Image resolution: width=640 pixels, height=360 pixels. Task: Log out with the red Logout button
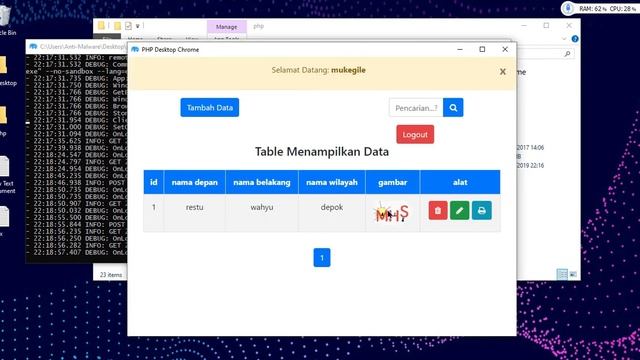(415, 135)
